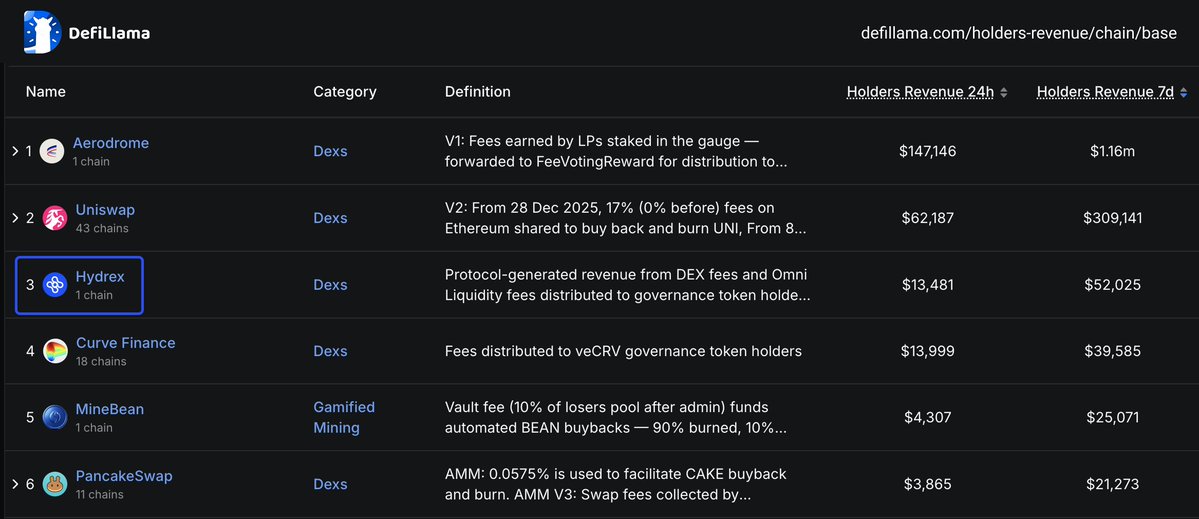
Task: Click the Name column header
Action: click(46, 92)
